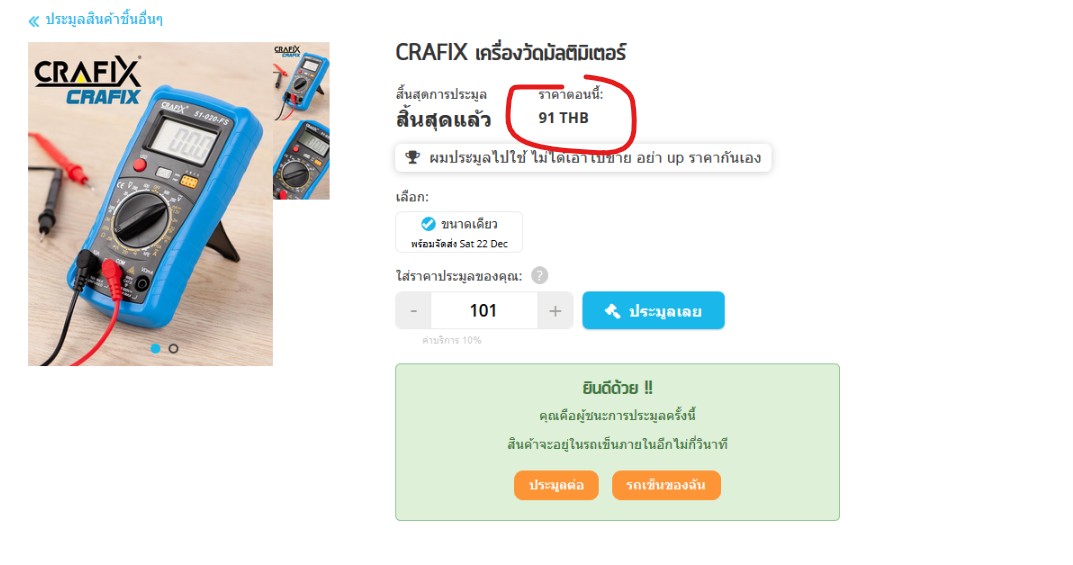
Task: Click the help question mark icon
Action: point(539,276)
